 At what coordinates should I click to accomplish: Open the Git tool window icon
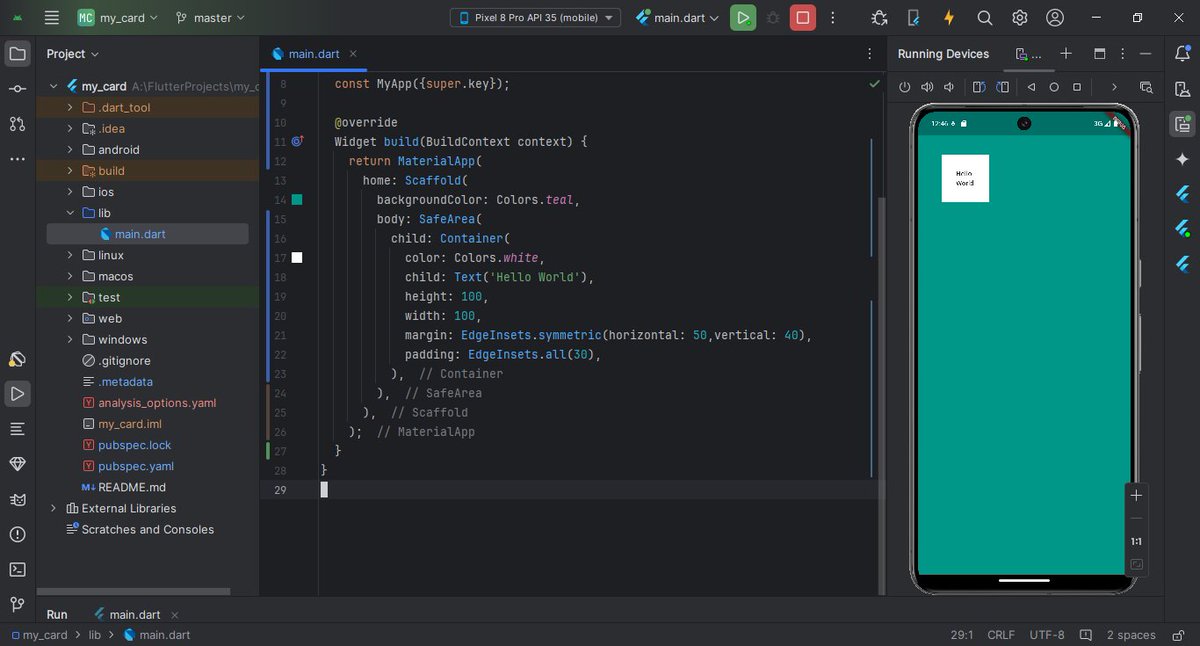[17, 604]
